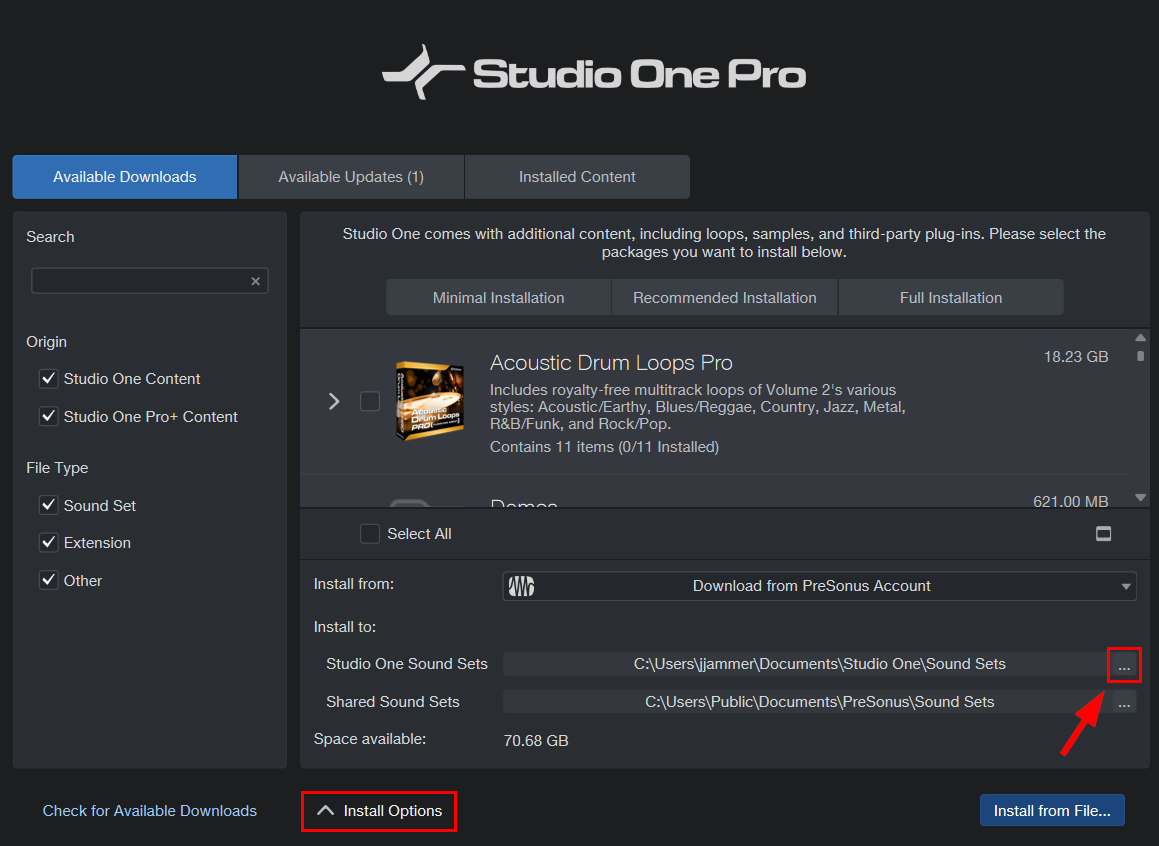This screenshot has height=846, width=1159.
Task: Click the package list scroll down arrow
Action: tap(1141, 497)
